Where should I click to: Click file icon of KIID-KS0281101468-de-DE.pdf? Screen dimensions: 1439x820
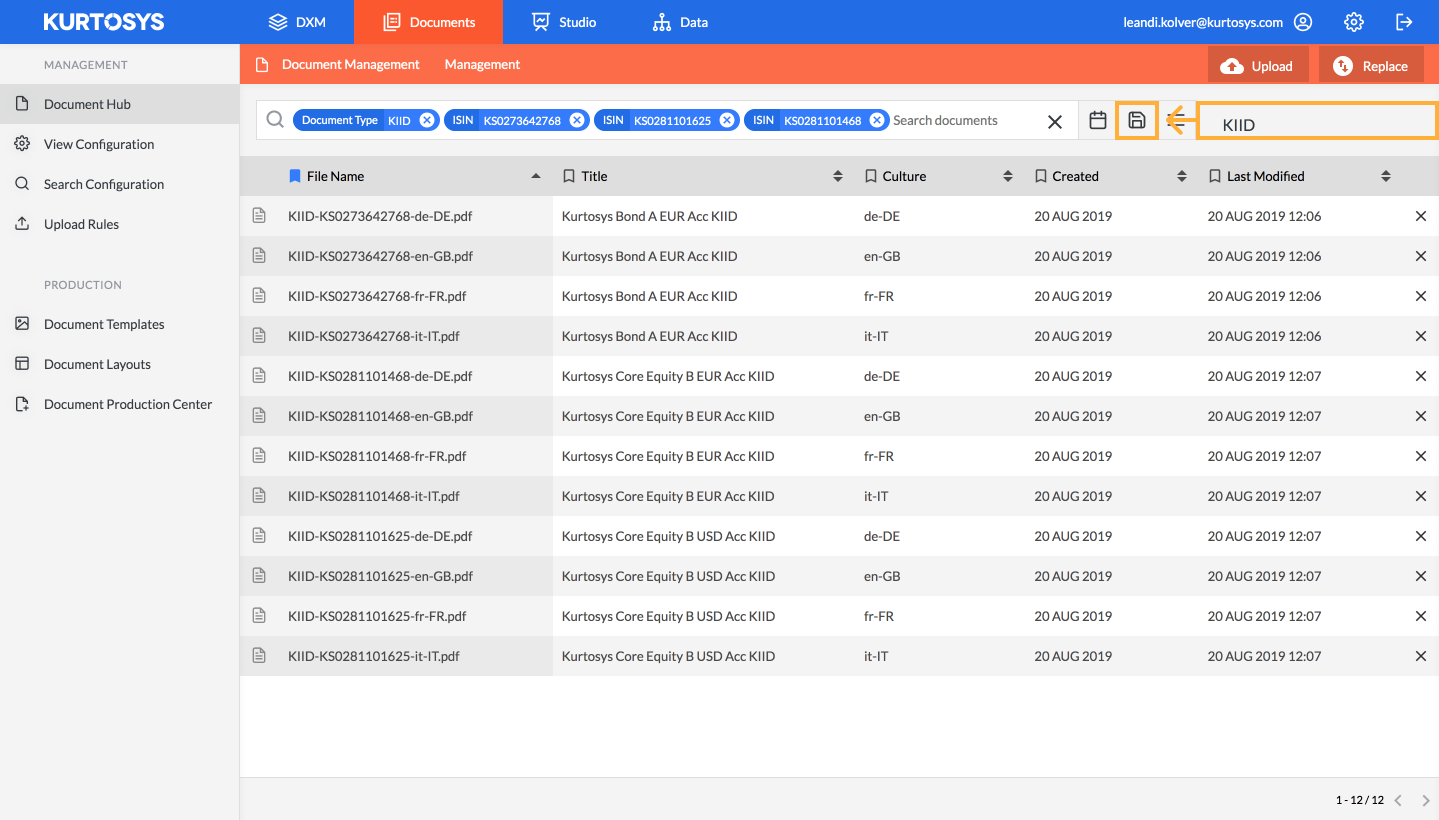259,376
